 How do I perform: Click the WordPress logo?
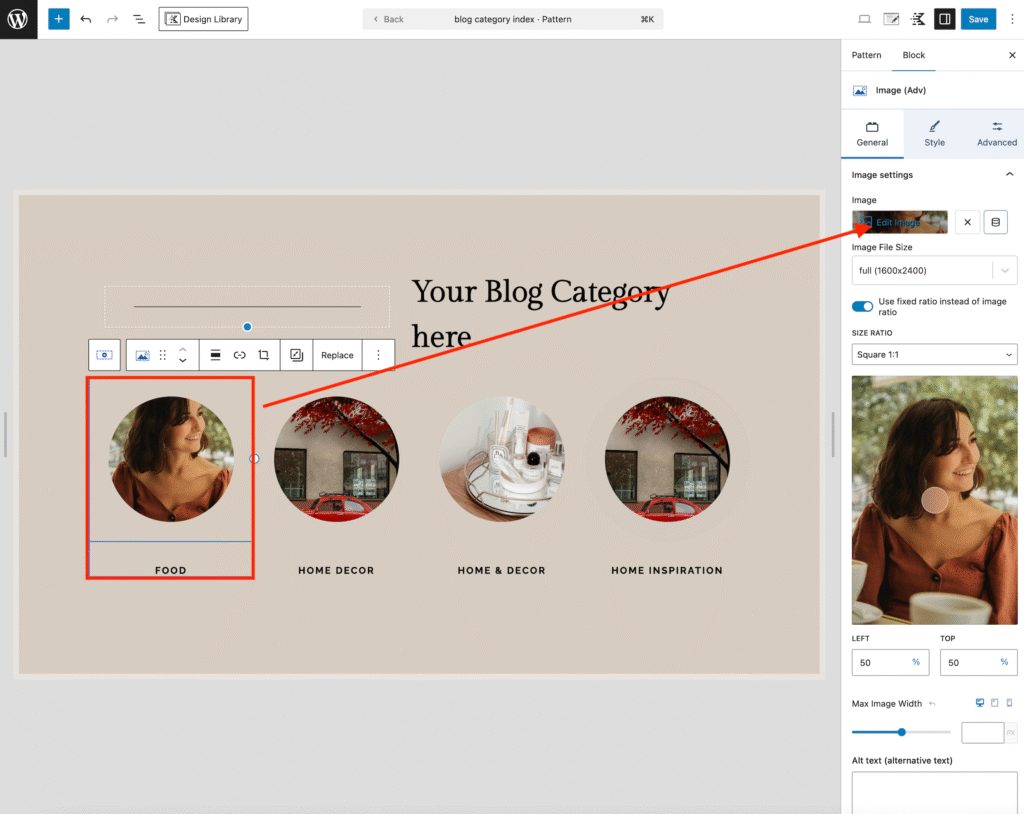click(18, 19)
